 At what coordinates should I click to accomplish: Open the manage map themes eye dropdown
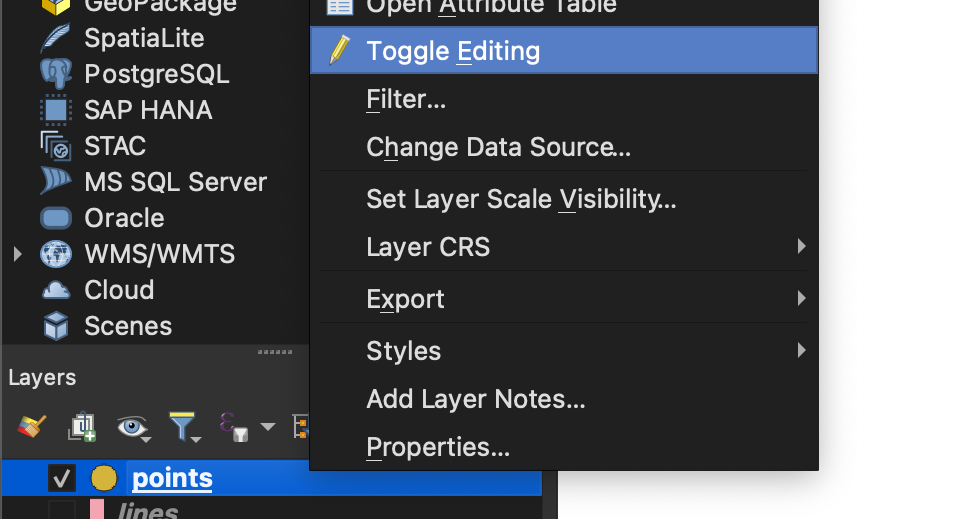tap(133, 428)
